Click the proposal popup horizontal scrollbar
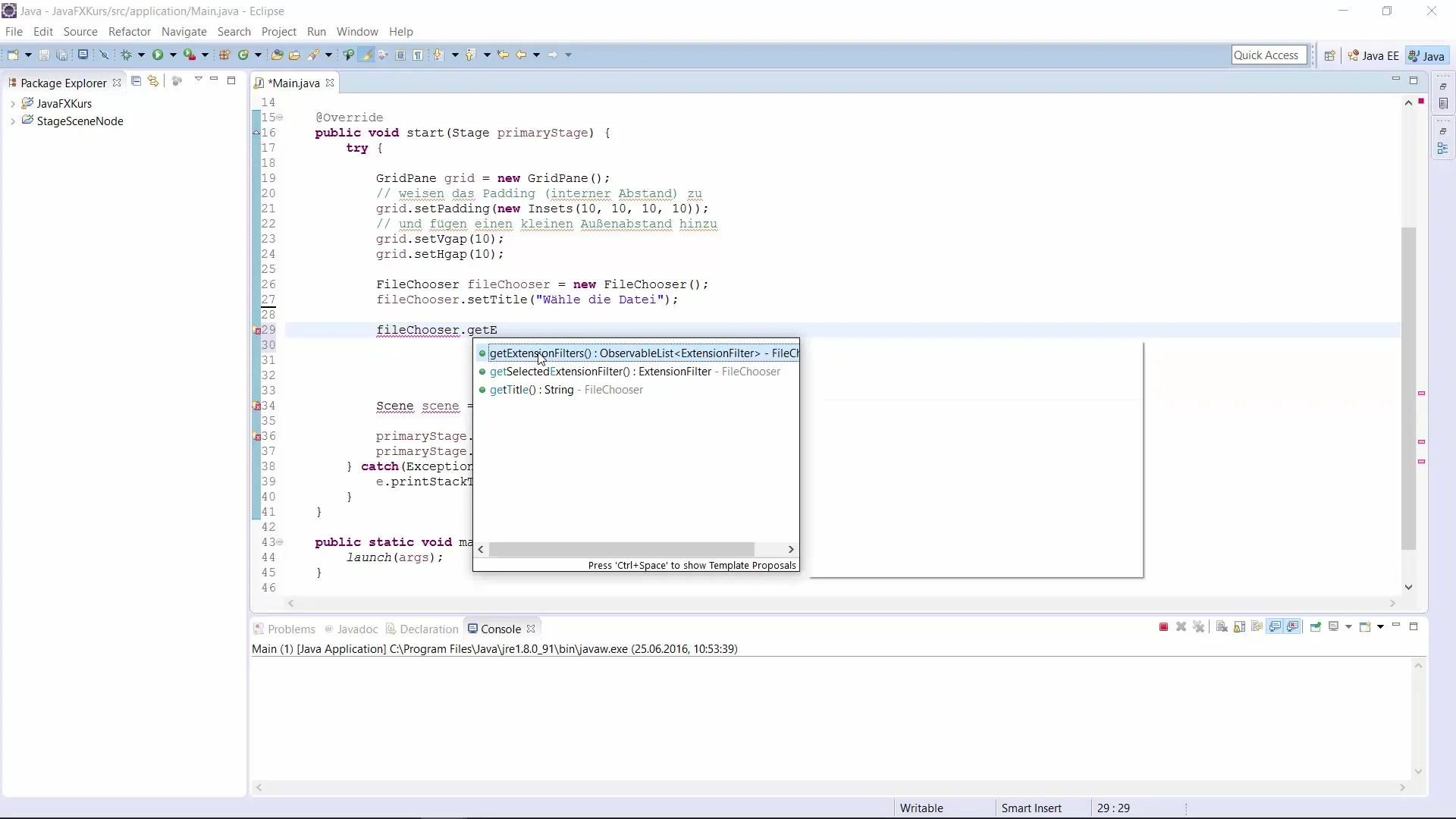 [x=622, y=549]
